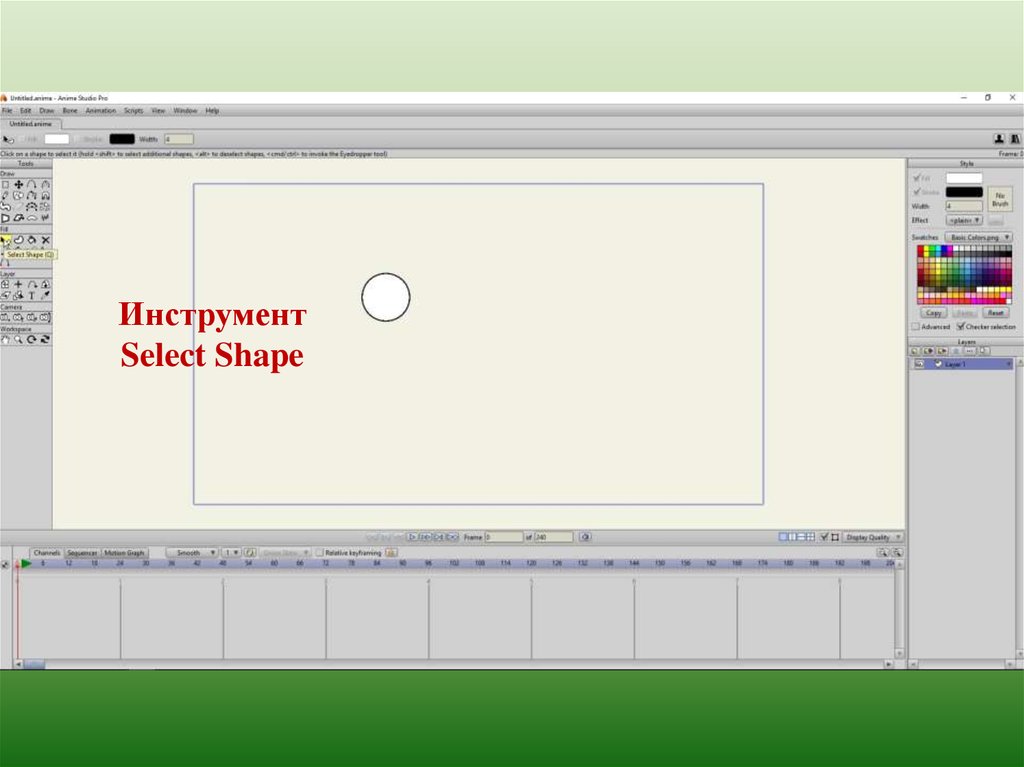The height and width of the screenshot is (767, 1024).
Task: Click the Copy style button
Action: (932, 313)
